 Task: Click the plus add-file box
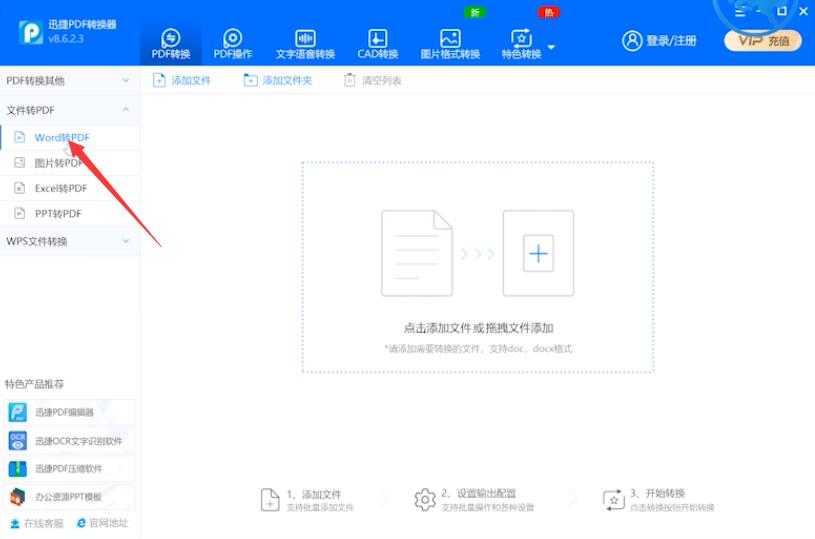pos(538,253)
